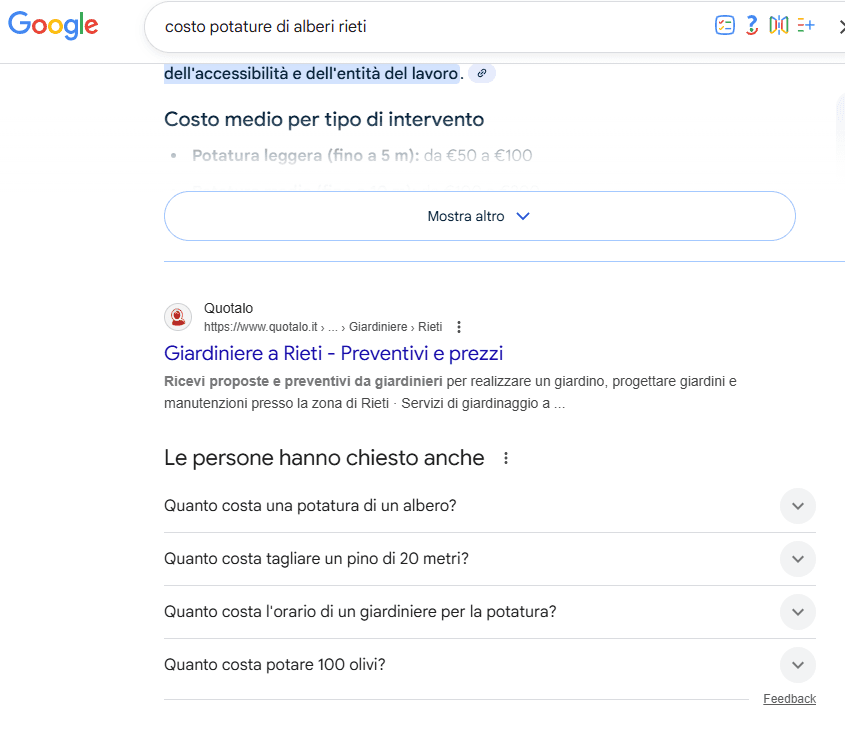Viewport: 845px width, 749px height.
Task: Open options menu next to 'Le persone hanno chiesto anche'
Action: coord(505,457)
